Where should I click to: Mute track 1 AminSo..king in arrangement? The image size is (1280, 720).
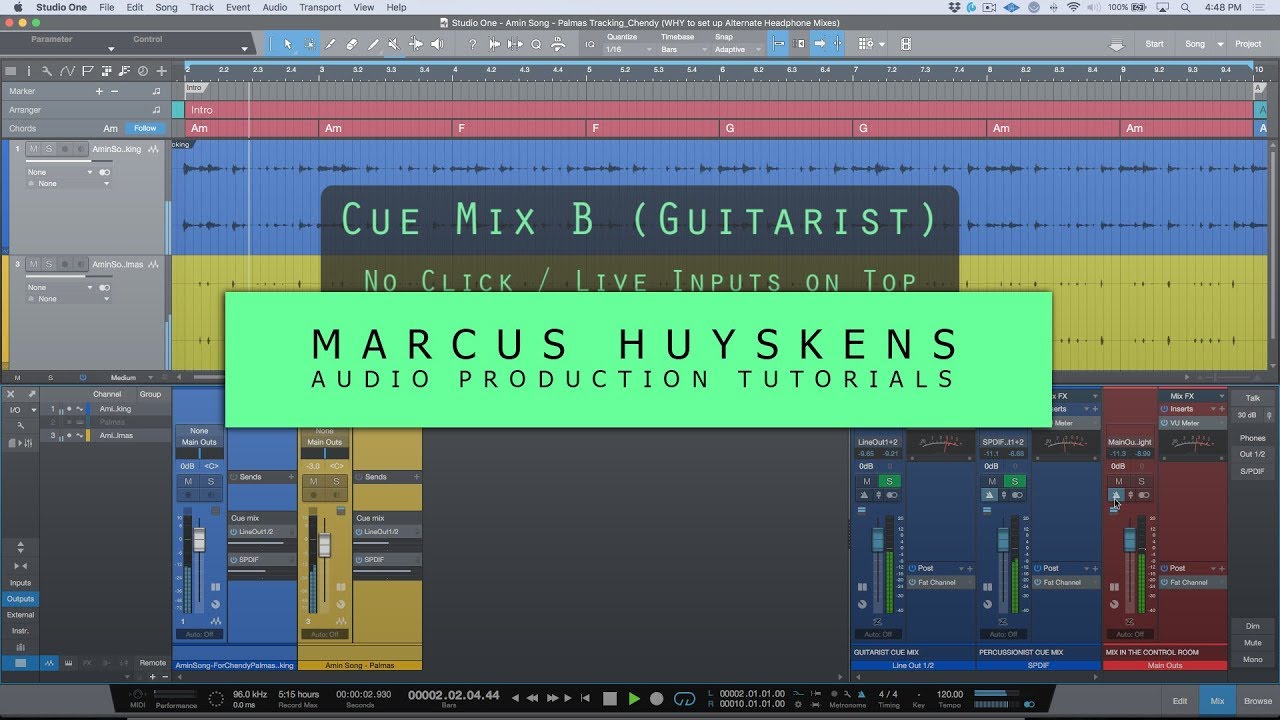click(34, 149)
